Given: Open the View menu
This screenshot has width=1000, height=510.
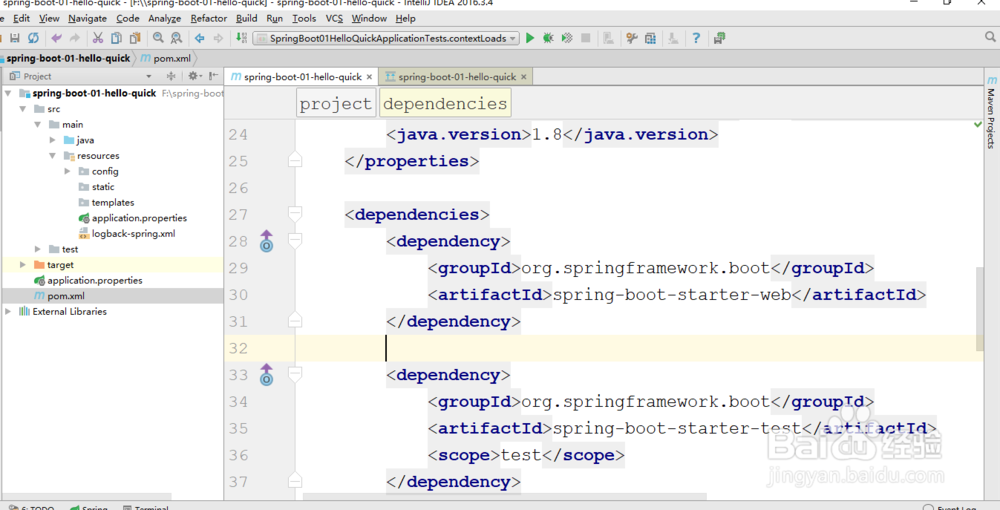Looking at the screenshot, I should pos(49,18).
